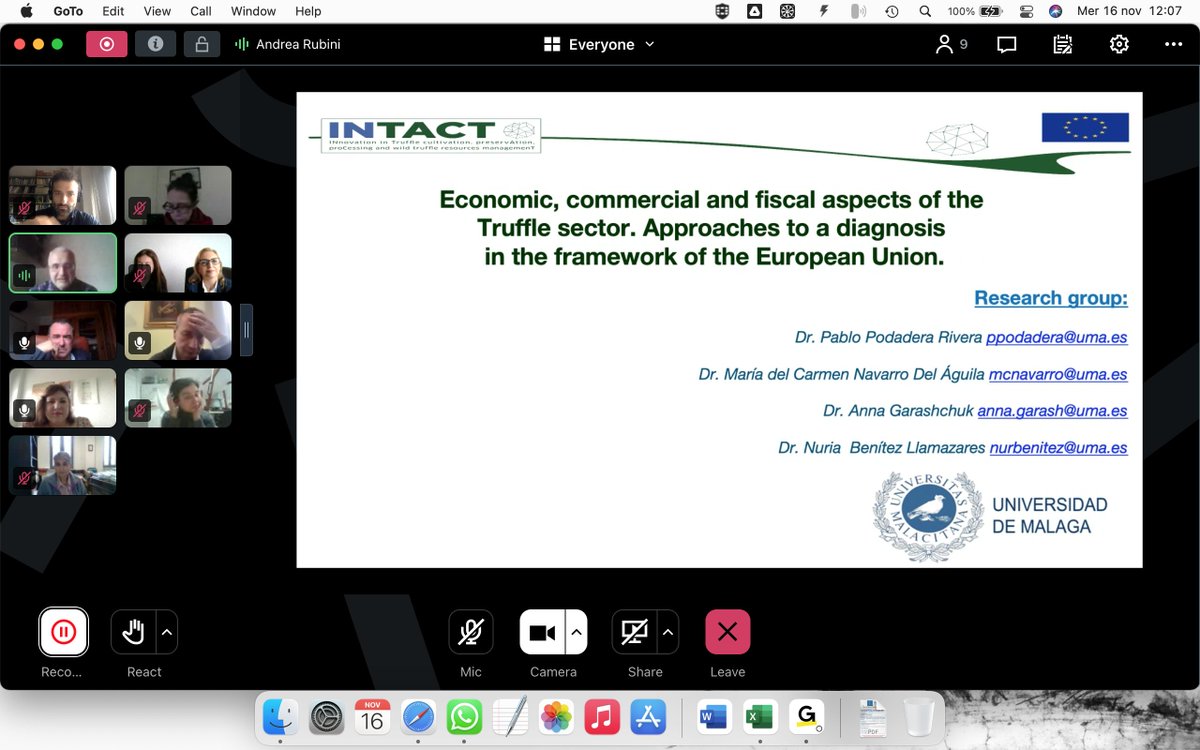Open the session notes panel
Viewport: 1200px width, 750px height.
tap(1062, 44)
